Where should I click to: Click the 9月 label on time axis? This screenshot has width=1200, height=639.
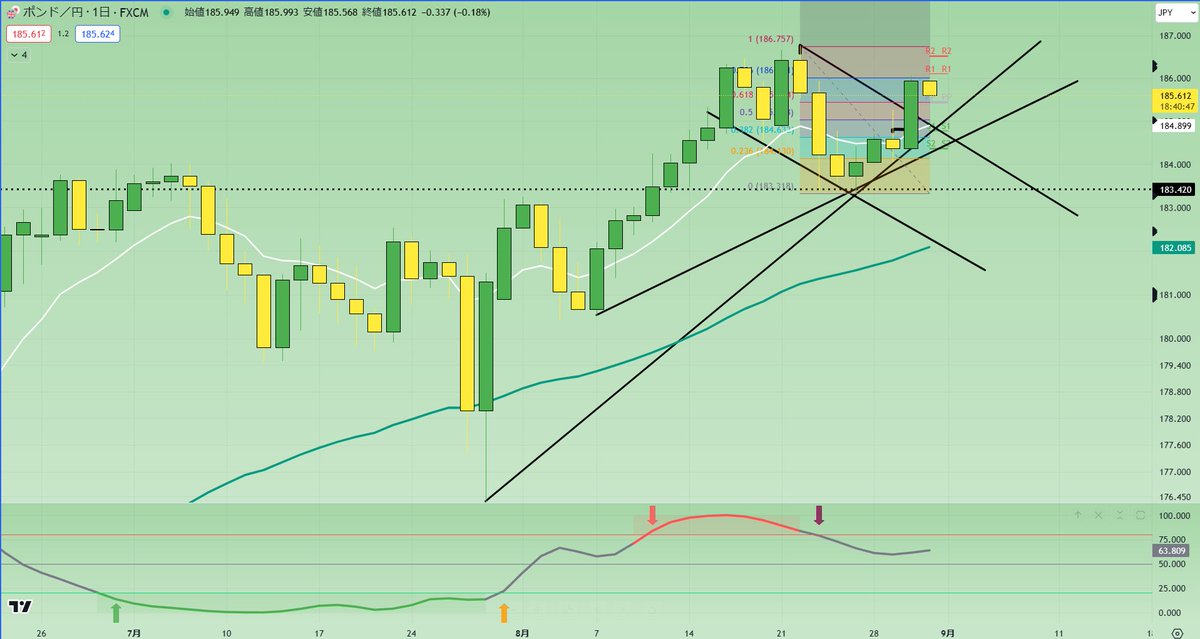pyautogui.click(x=948, y=633)
